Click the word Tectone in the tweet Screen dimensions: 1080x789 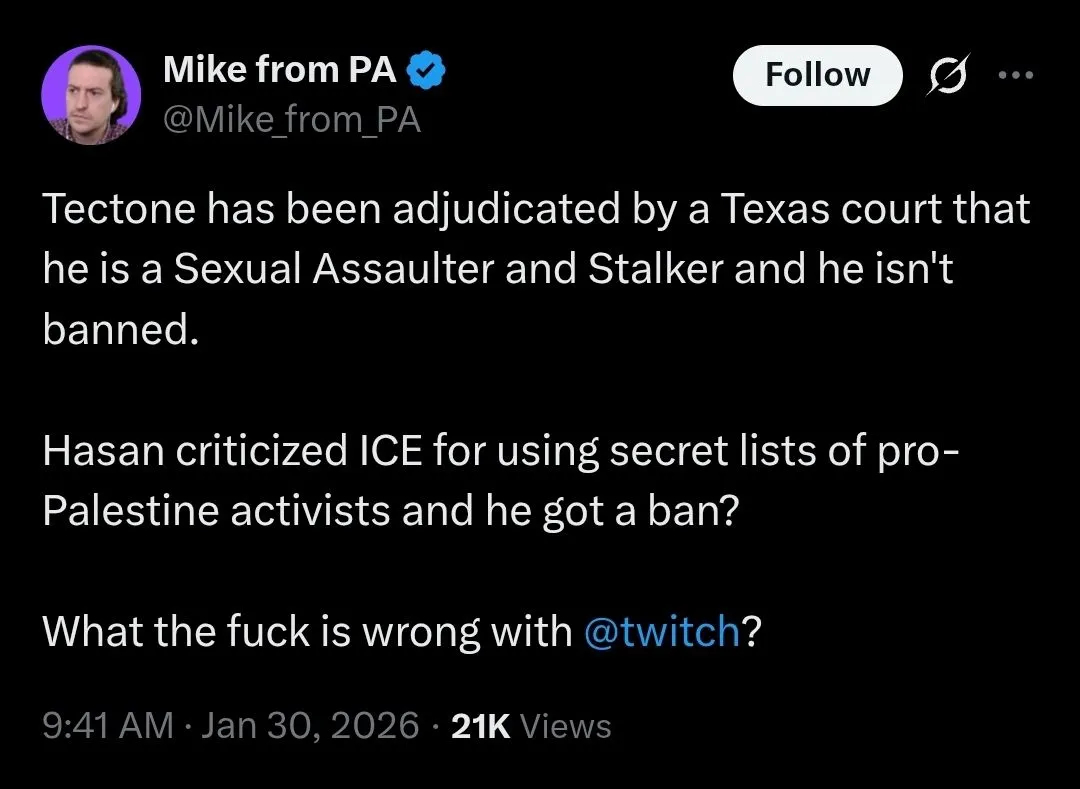tap(117, 210)
